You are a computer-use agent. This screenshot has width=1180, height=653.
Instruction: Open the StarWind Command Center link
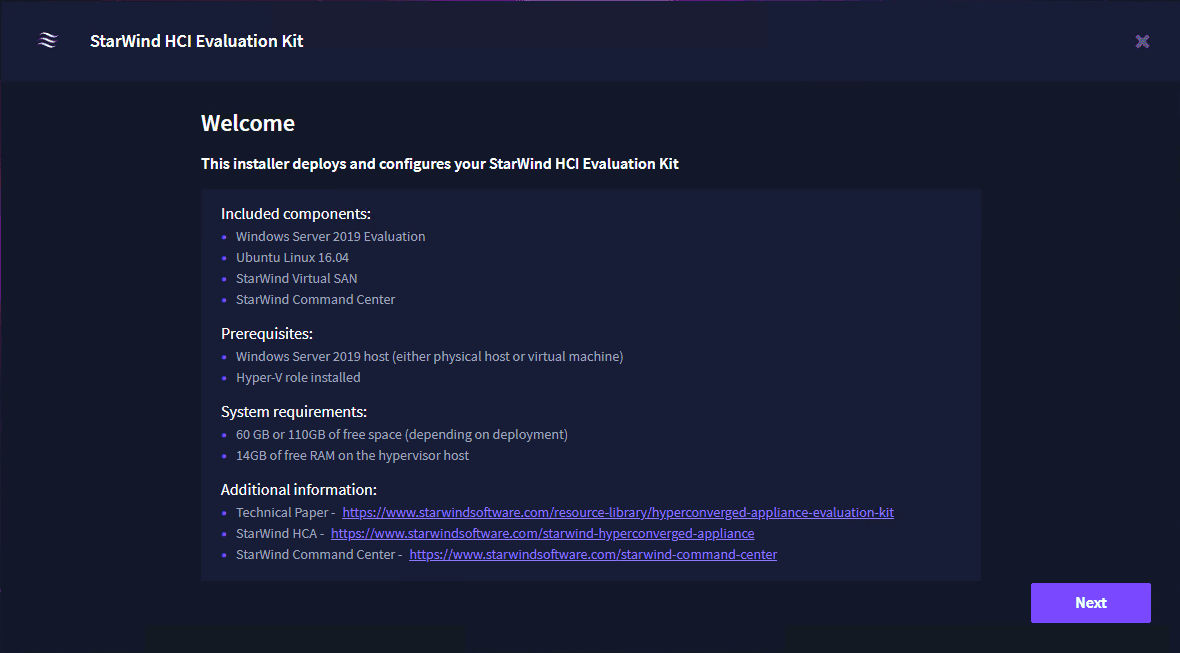click(593, 554)
